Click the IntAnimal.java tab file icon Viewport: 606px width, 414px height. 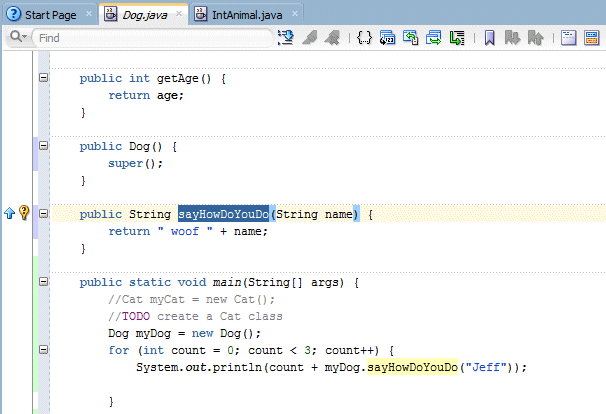pos(201,14)
